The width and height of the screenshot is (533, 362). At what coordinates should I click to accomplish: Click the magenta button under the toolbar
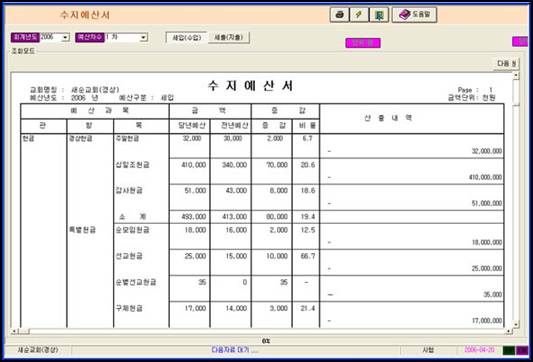coord(363,43)
